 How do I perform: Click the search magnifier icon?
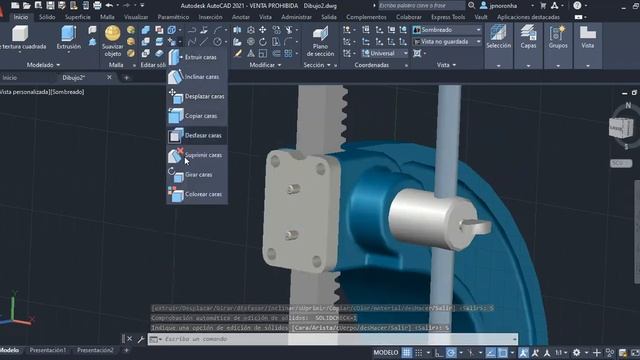pyautogui.click(x=471, y=5)
